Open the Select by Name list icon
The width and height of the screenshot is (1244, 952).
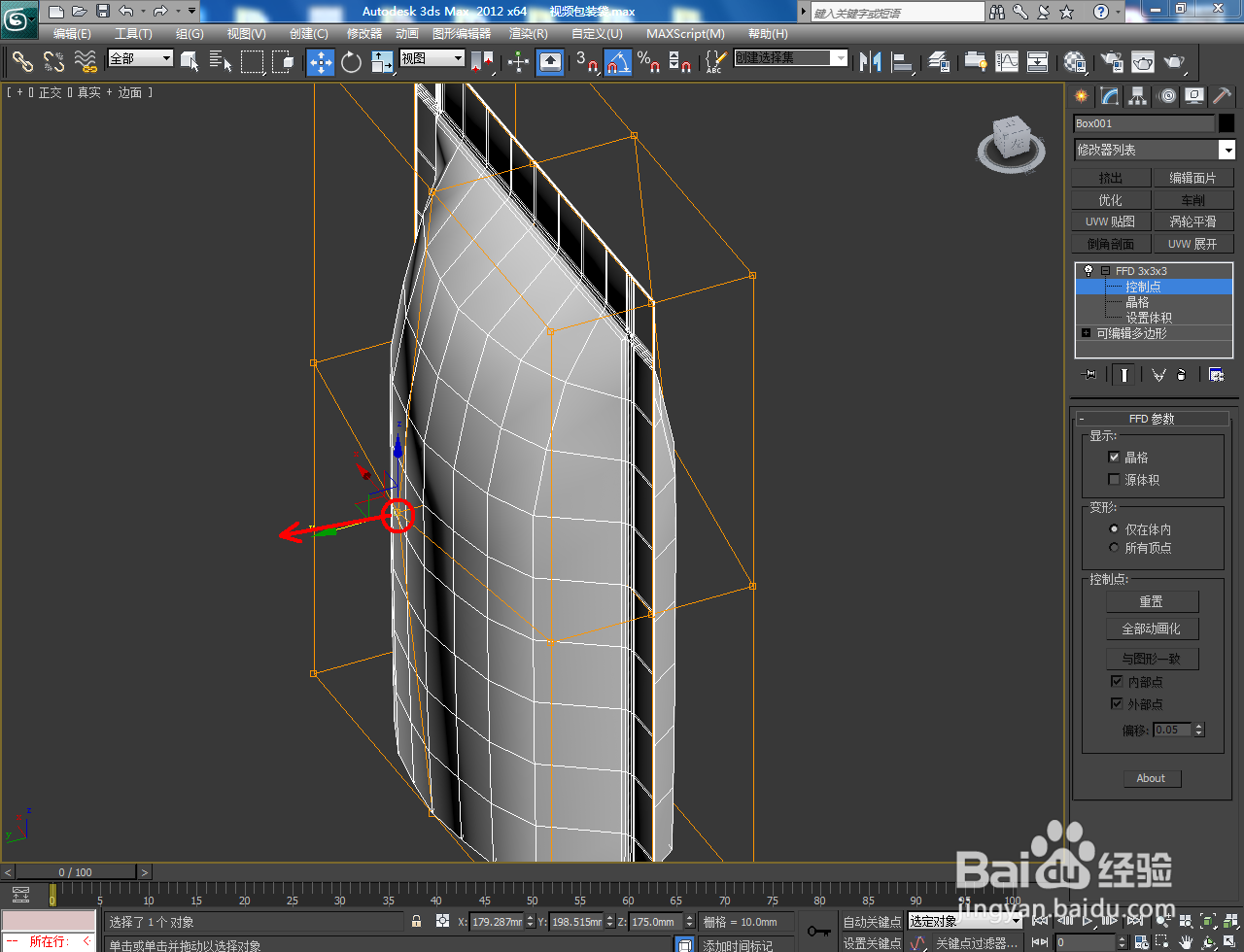pyautogui.click(x=221, y=62)
